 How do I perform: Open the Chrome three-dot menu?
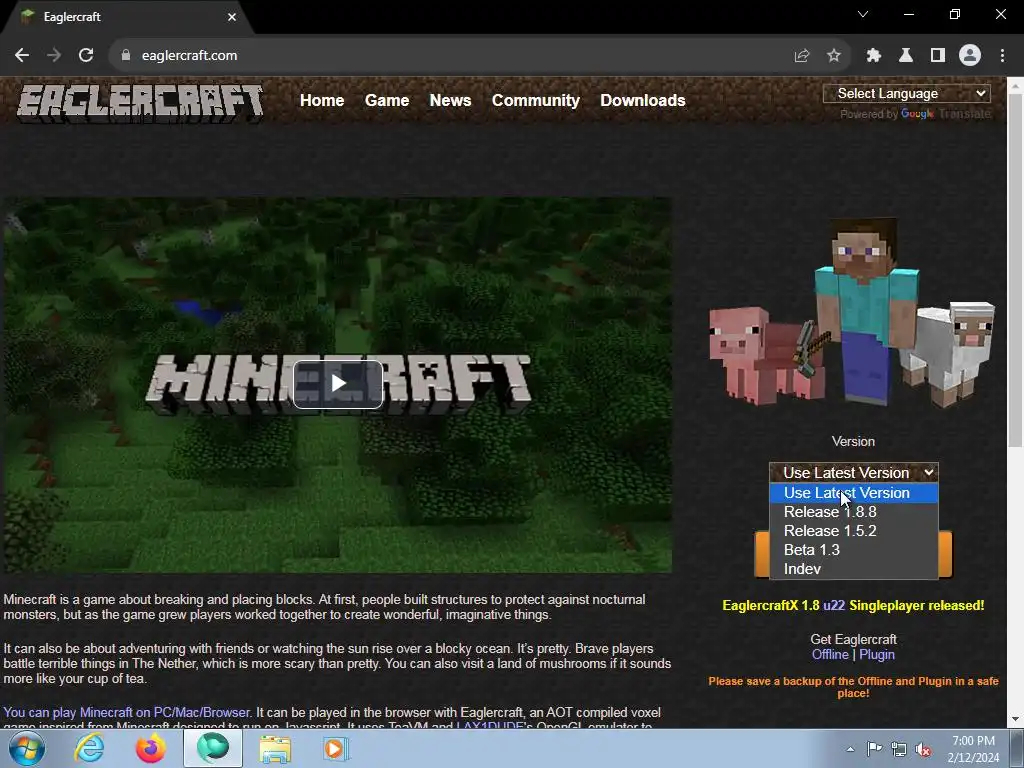point(1002,56)
